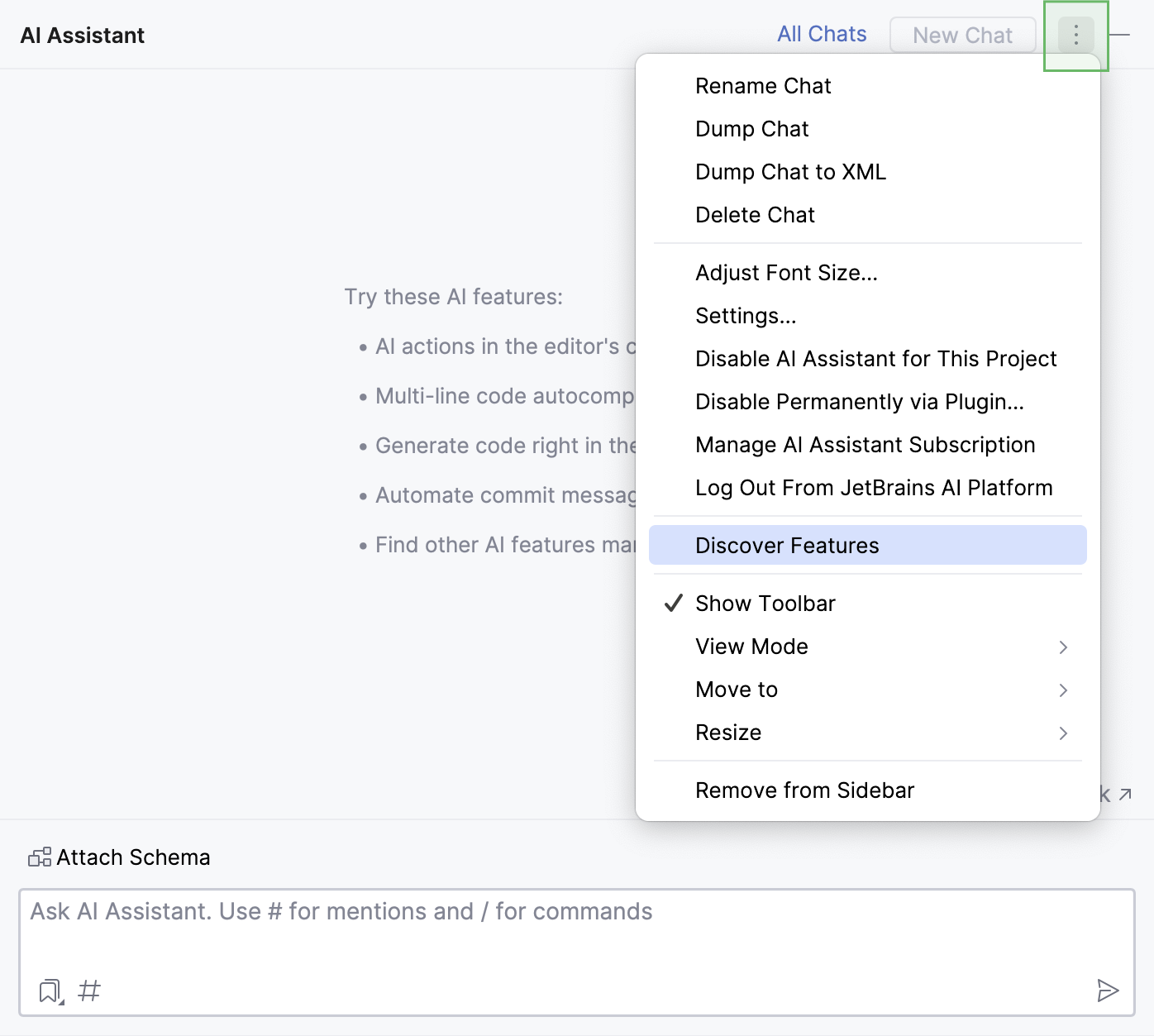Screen dimensions: 1154x1036
Task: Click the AI Assistant panel title
Action: (83, 36)
